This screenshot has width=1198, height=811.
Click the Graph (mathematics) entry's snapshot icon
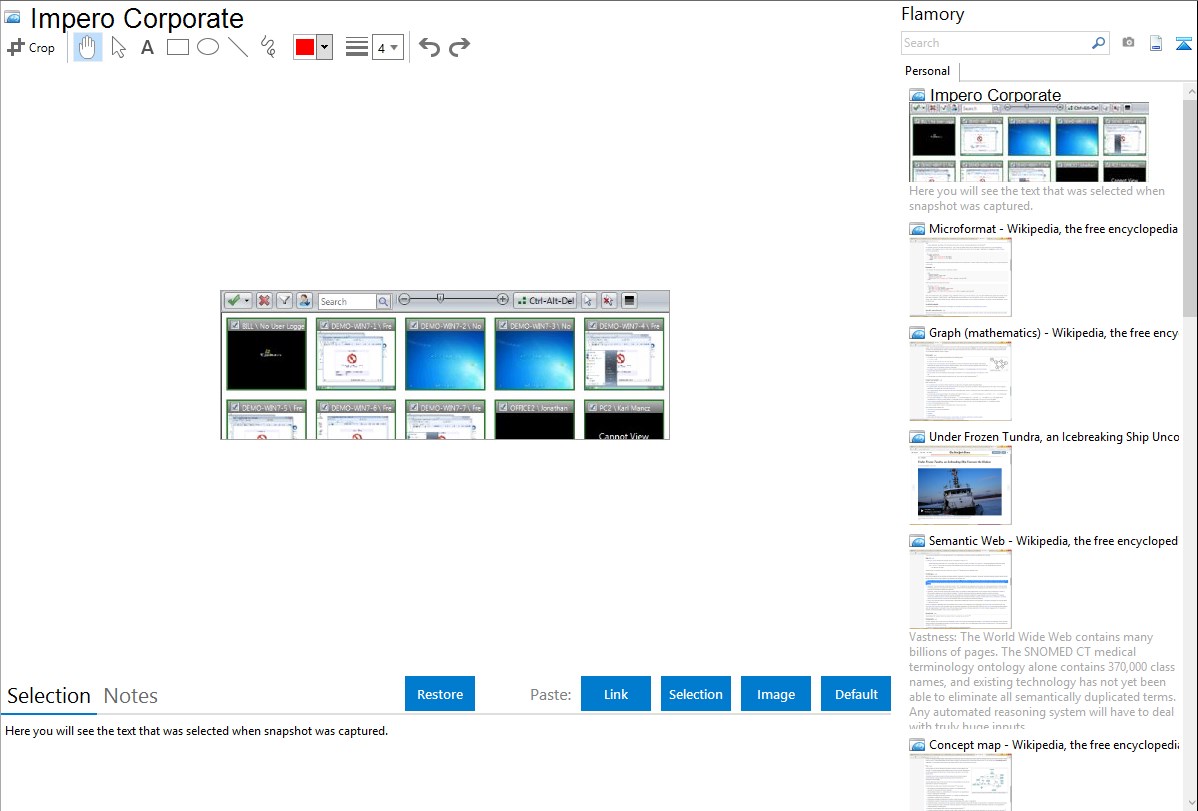point(917,333)
